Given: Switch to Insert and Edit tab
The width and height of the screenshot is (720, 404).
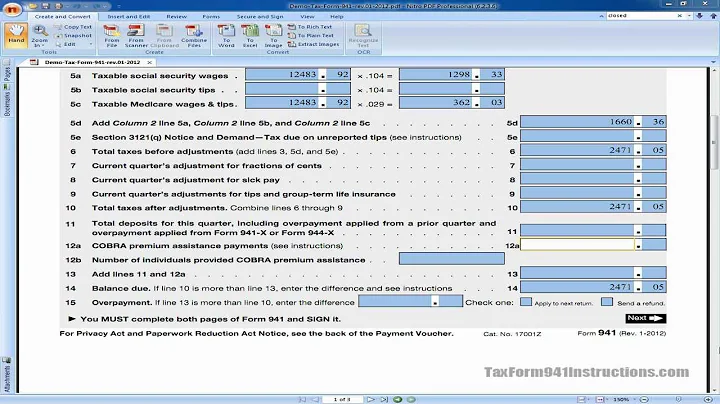Looking at the screenshot, I should (129, 17).
